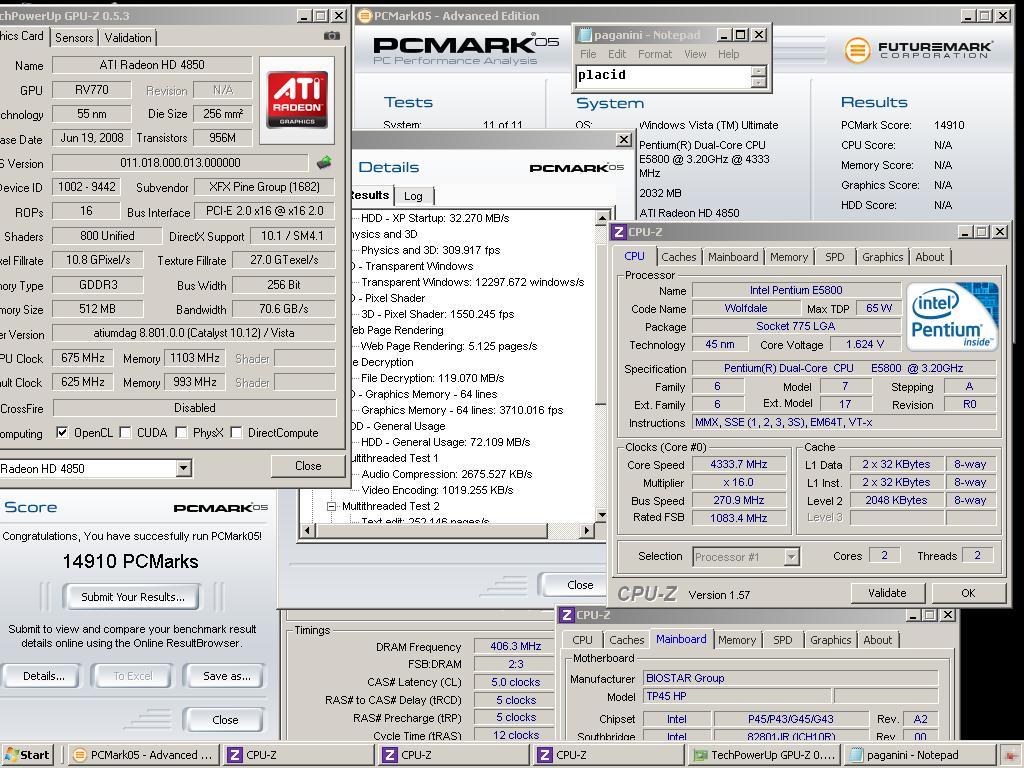The height and width of the screenshot is (768, 1024).
Task: Open the Memory tab in lower CPU-Z window
Action: pos(737,641)
